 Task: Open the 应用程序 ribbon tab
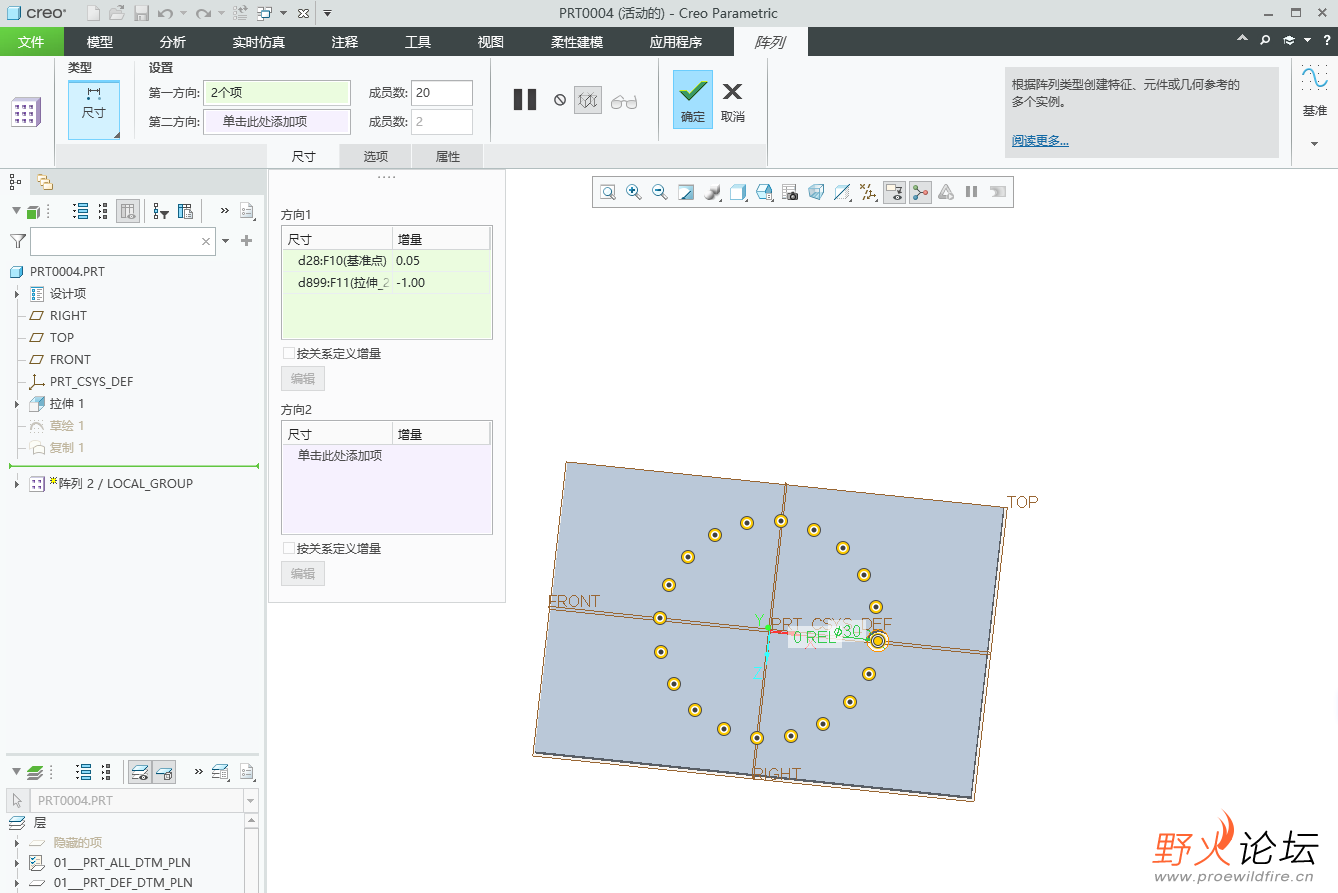[676, 42]
